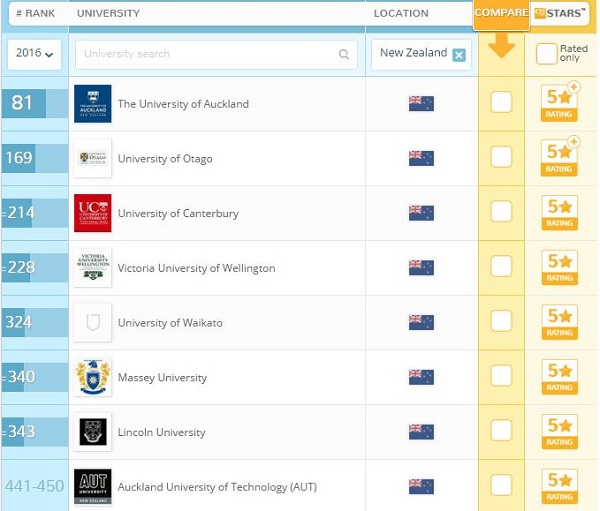
Task: Click the rank =214 cell
Action: coord(34,213)
